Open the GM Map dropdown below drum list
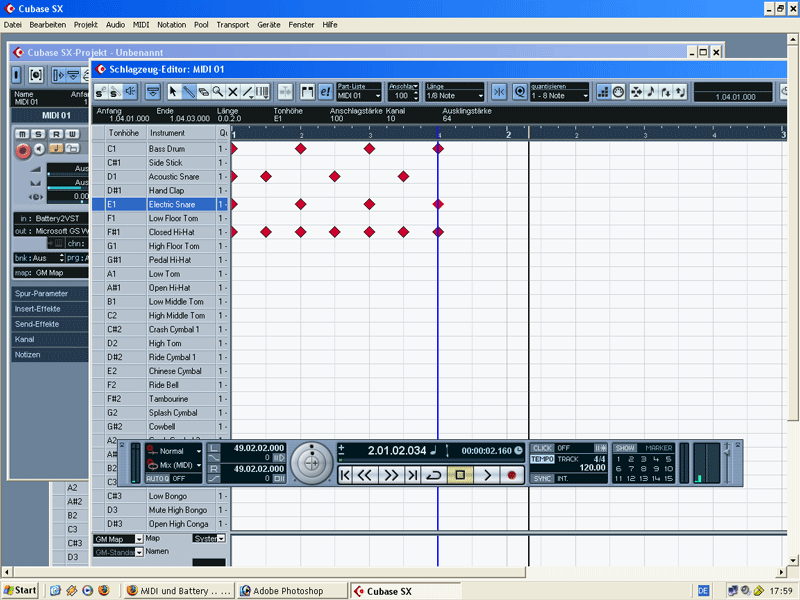 pyautogui.click(x=118, y=539)
